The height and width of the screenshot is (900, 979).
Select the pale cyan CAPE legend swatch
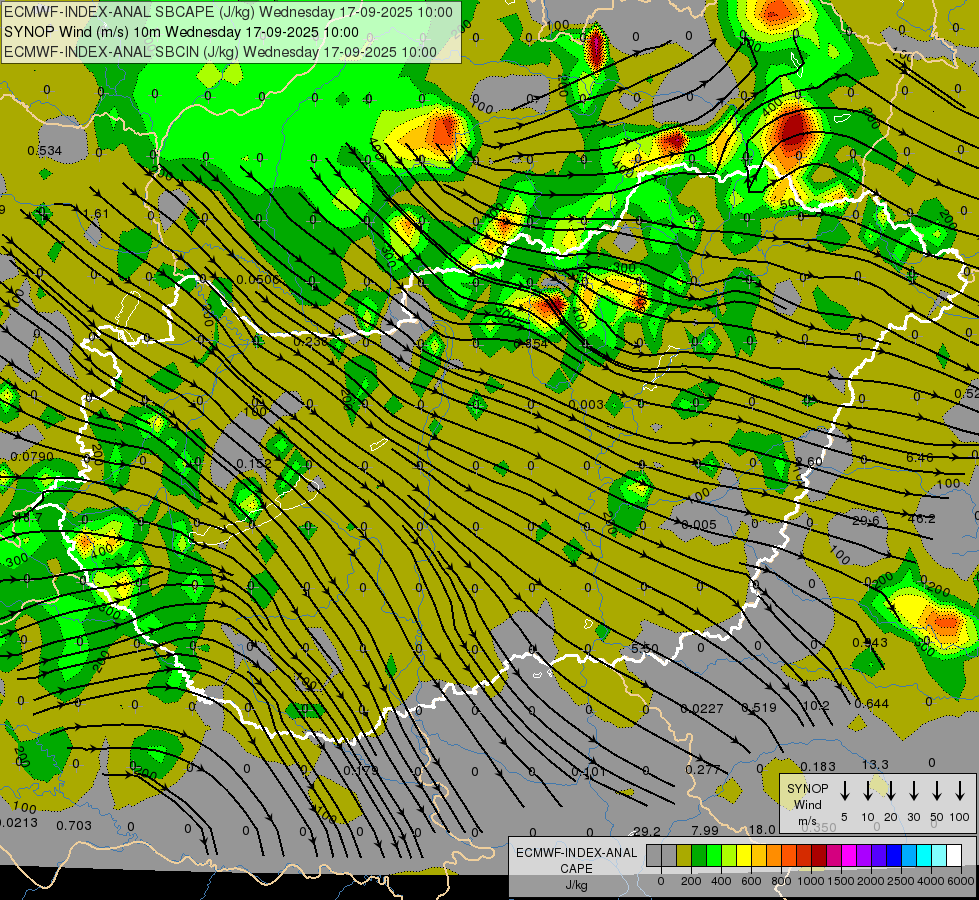pyautogui.click(x=938, y=856)
